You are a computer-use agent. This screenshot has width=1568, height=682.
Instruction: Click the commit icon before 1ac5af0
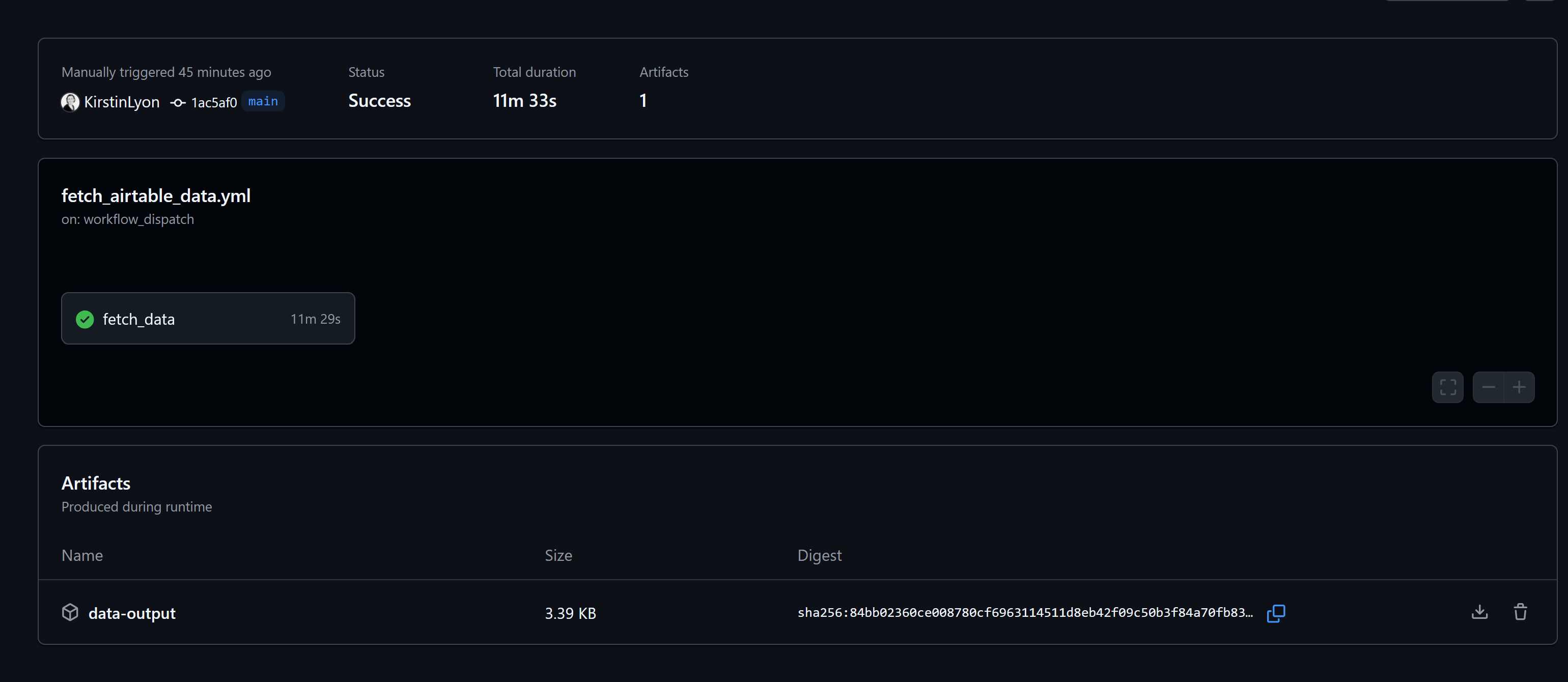pos(178,103)
